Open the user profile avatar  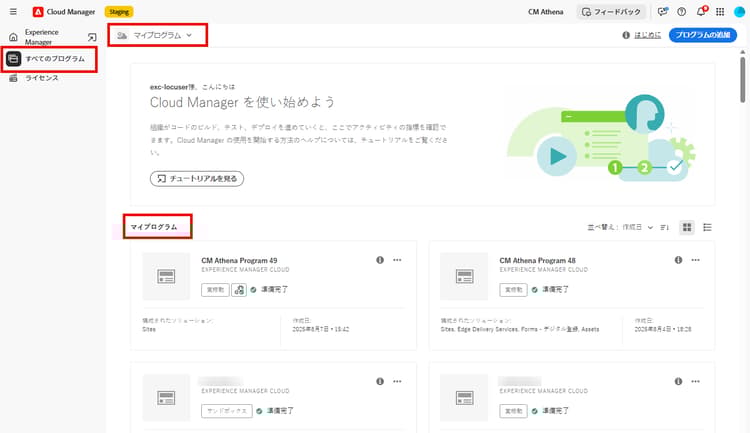739,11
